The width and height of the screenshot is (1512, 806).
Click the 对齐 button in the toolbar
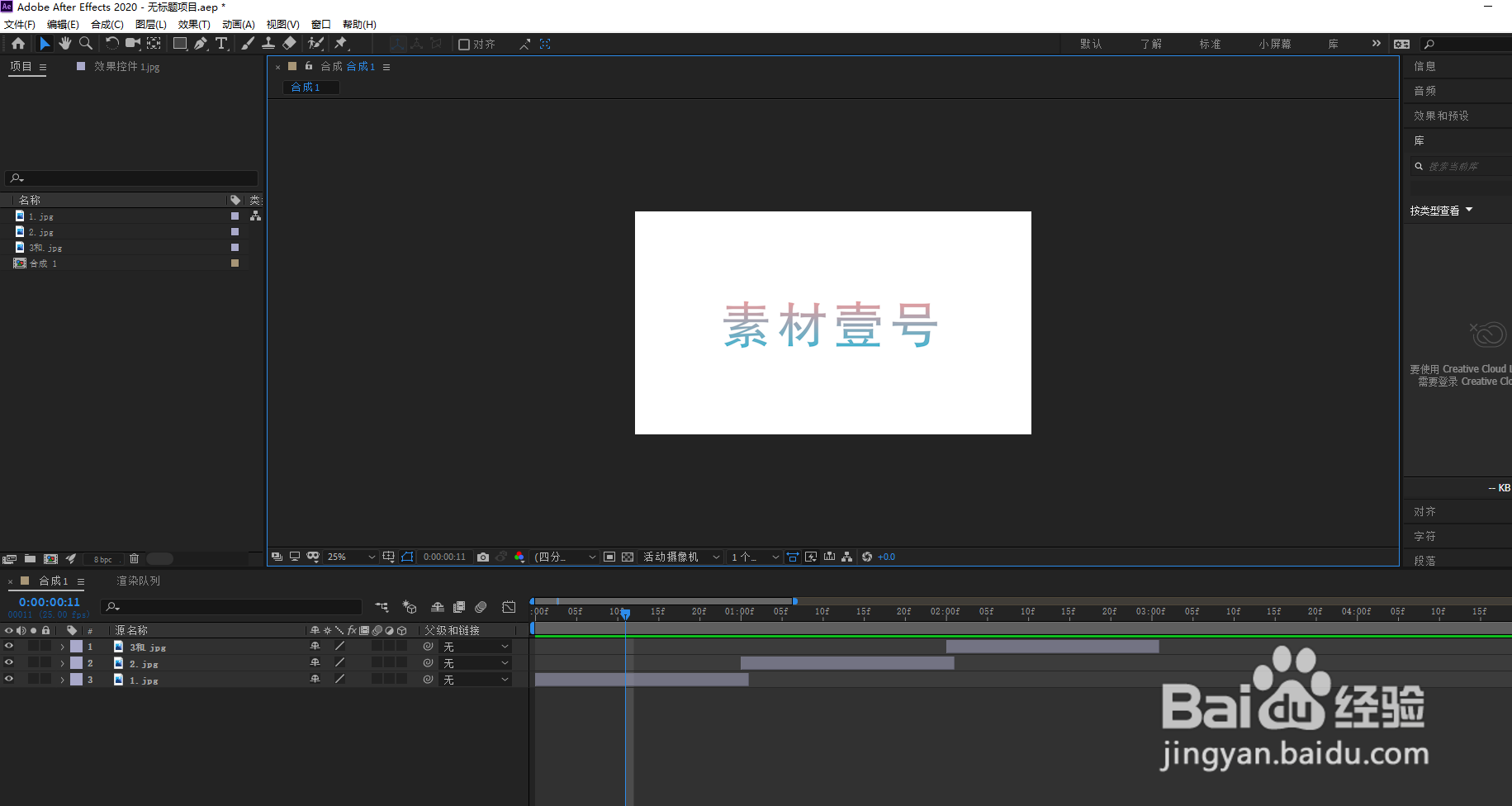point(476,44)
